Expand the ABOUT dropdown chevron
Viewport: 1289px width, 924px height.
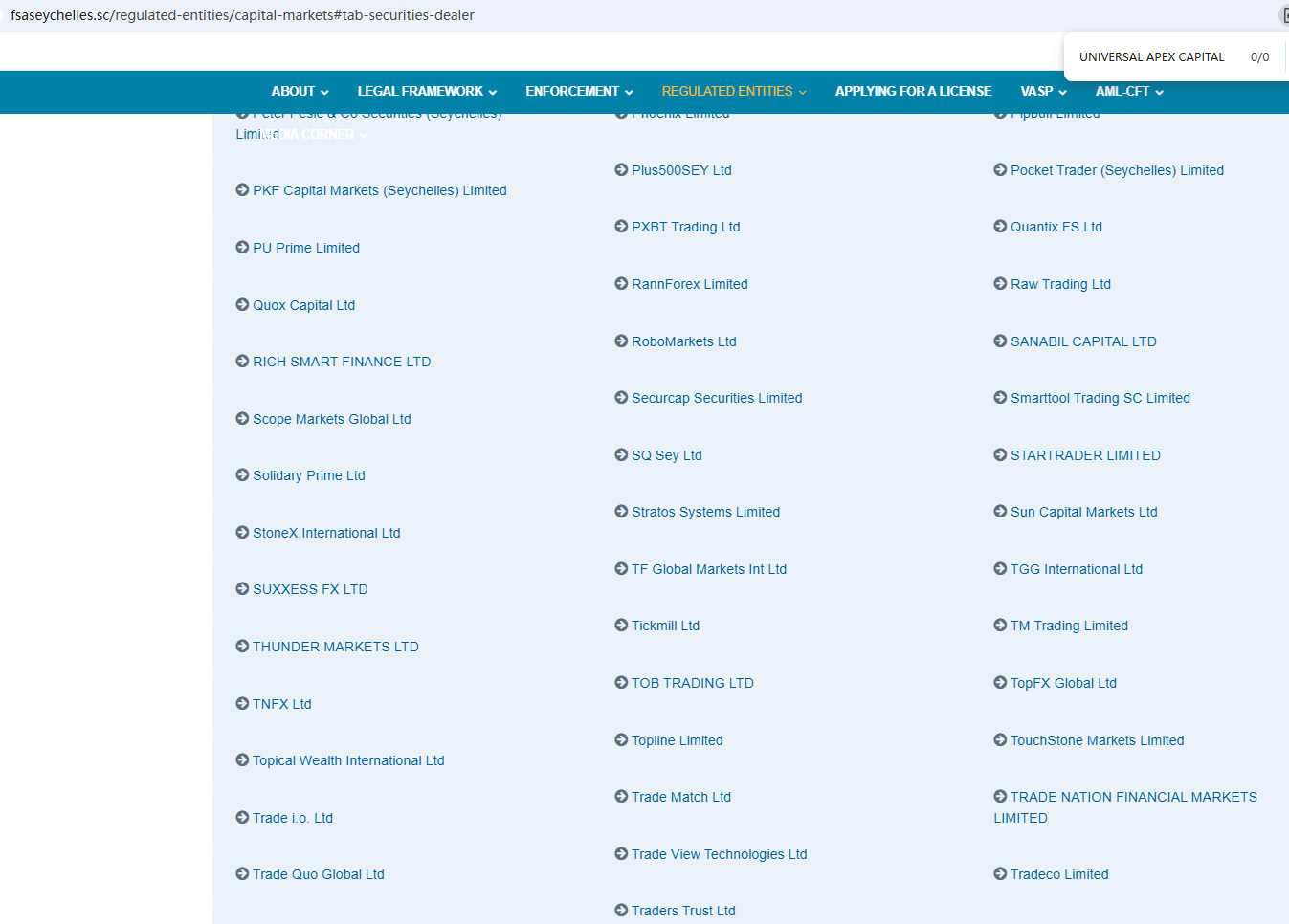[x=324, y=93]
